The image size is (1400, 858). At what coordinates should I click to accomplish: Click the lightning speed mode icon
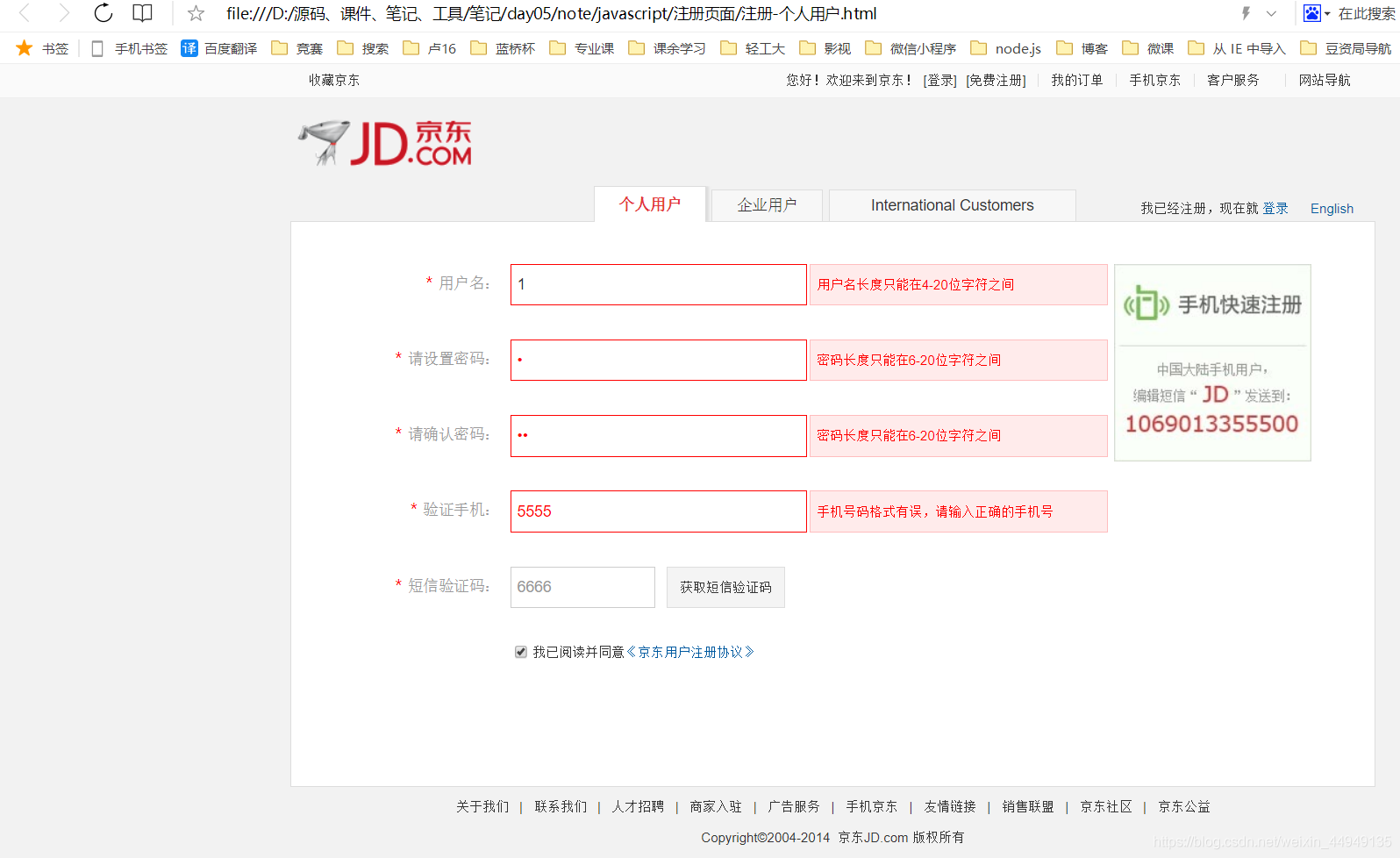click(1246, 13)
